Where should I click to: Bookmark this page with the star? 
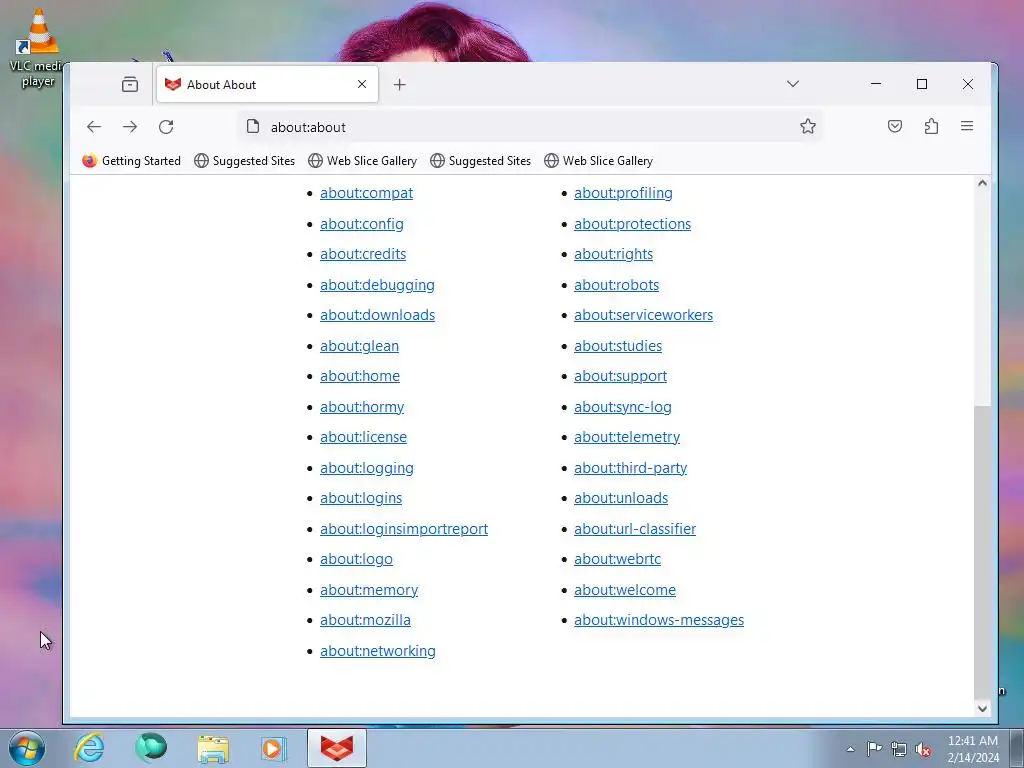pos(808,126)
